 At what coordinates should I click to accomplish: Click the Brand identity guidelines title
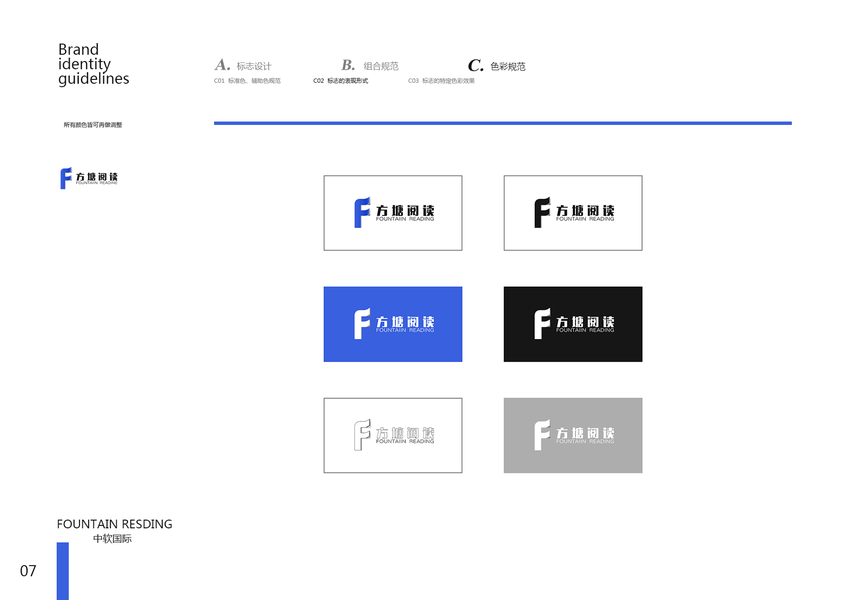click(93, 64)
